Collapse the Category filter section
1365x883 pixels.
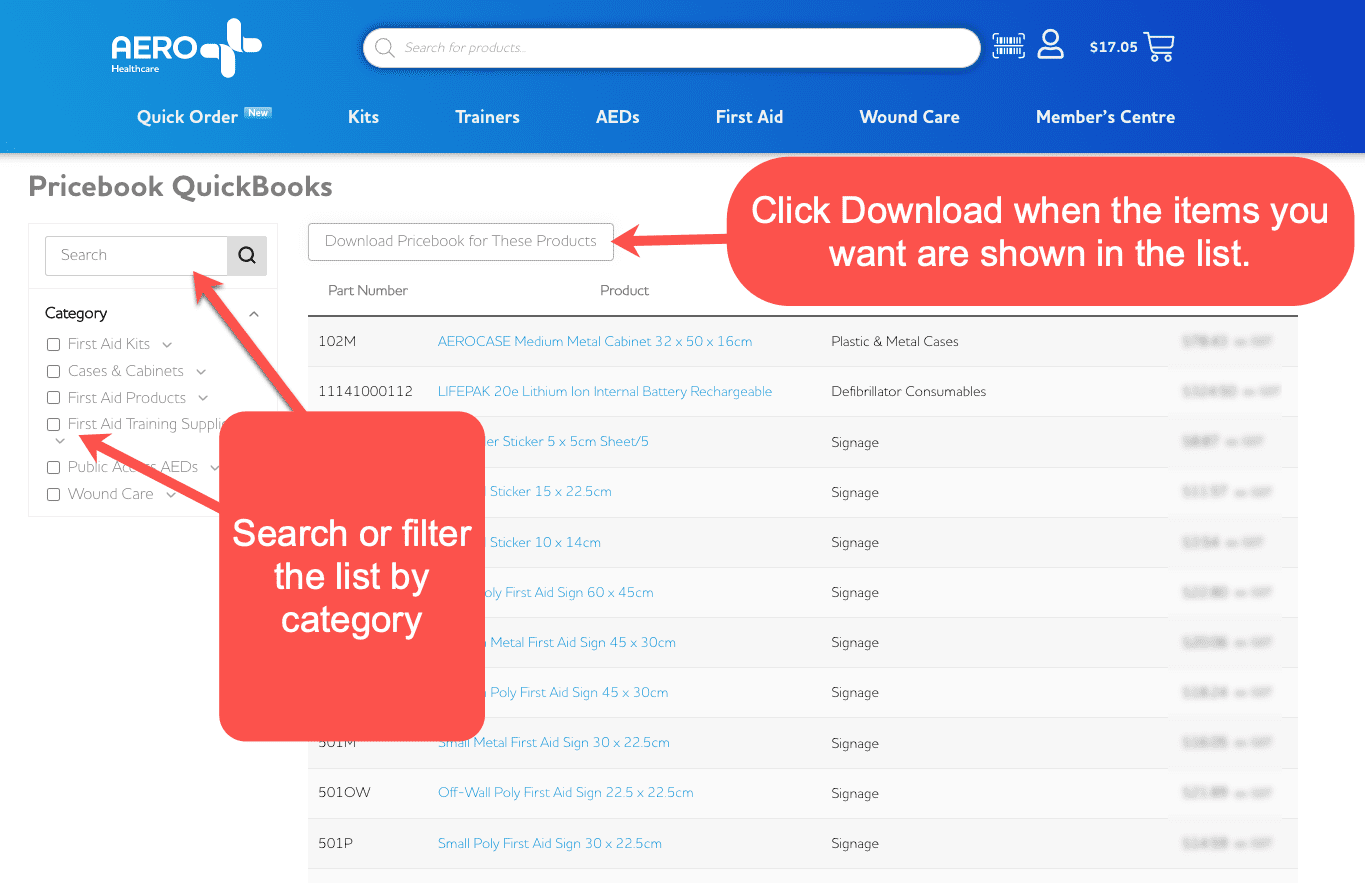[x=254, y=314]
